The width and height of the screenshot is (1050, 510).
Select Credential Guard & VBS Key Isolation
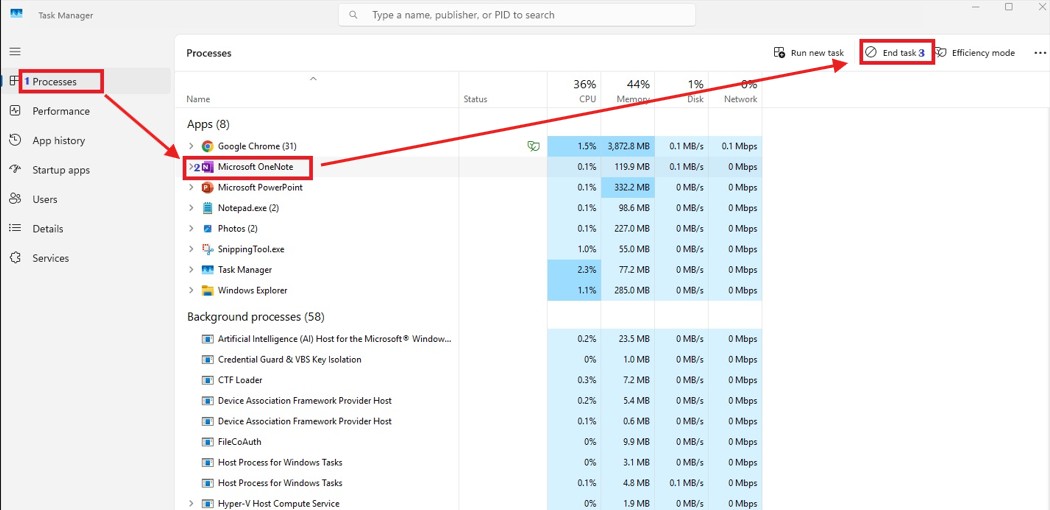(x=290, y=359)
